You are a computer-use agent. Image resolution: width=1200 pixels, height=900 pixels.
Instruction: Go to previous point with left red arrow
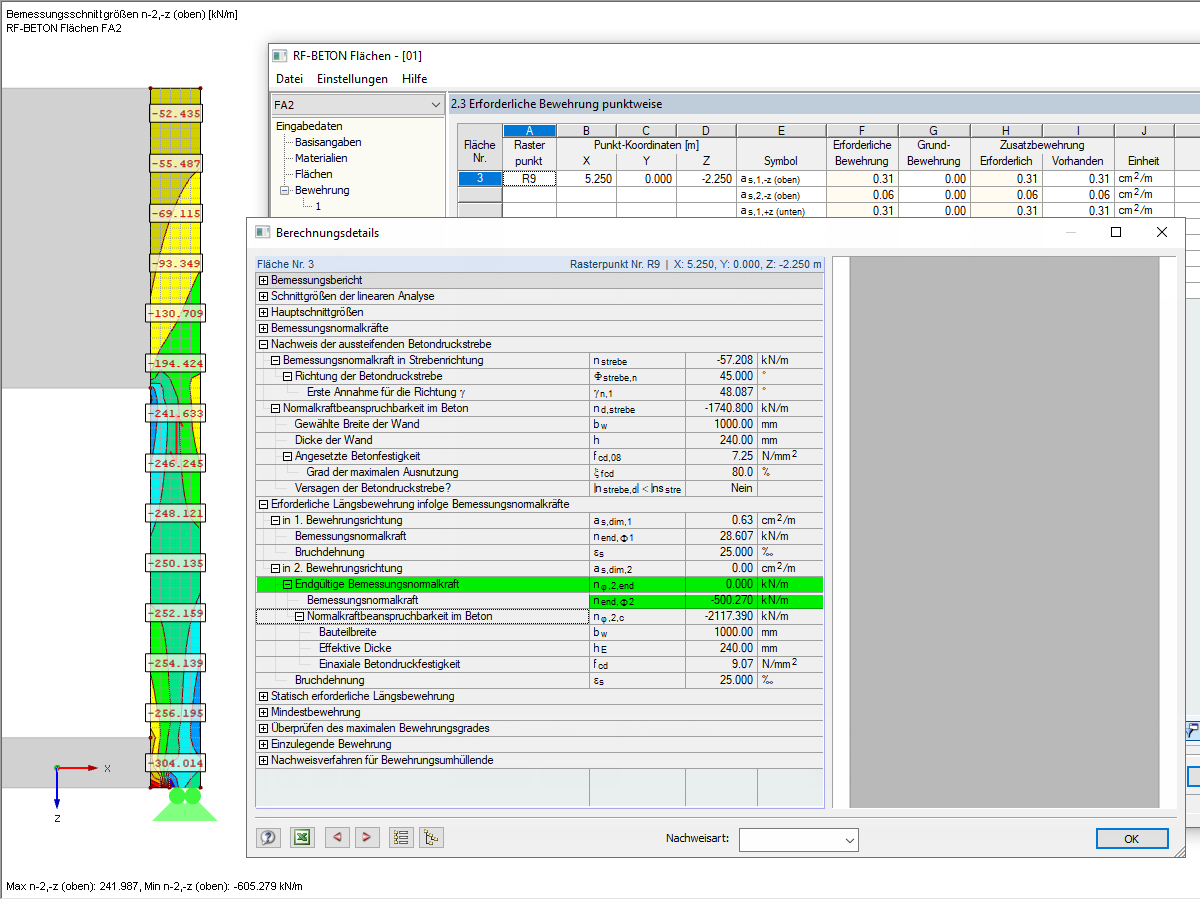coord(337,838)
